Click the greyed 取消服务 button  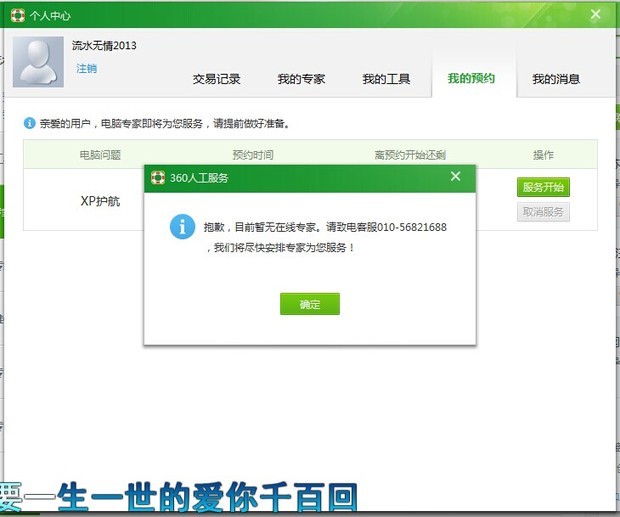pyautogui.click(x=543, y=212)
